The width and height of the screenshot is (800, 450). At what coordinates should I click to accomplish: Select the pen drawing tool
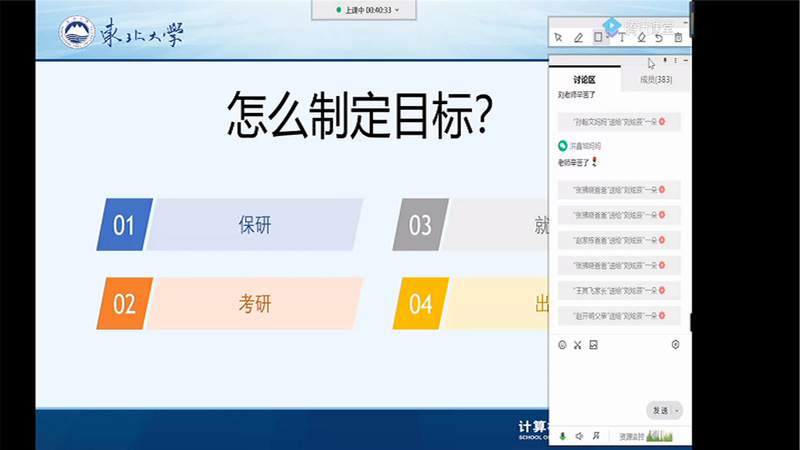click(x=579, y=37)
